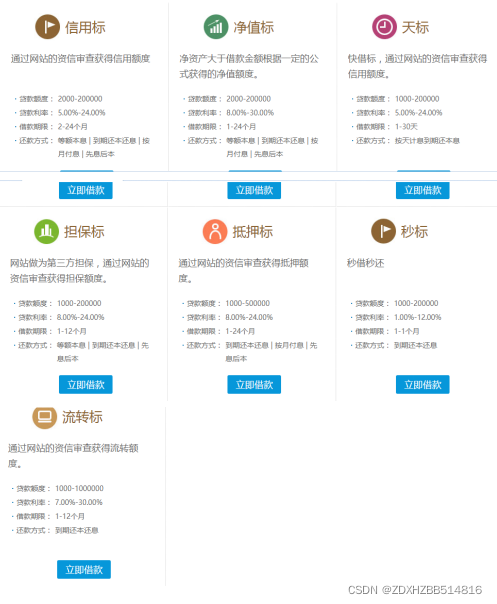Click 担保标 term 1-12个月
Viewport: 497px width, 604px height.
point(72,331)
